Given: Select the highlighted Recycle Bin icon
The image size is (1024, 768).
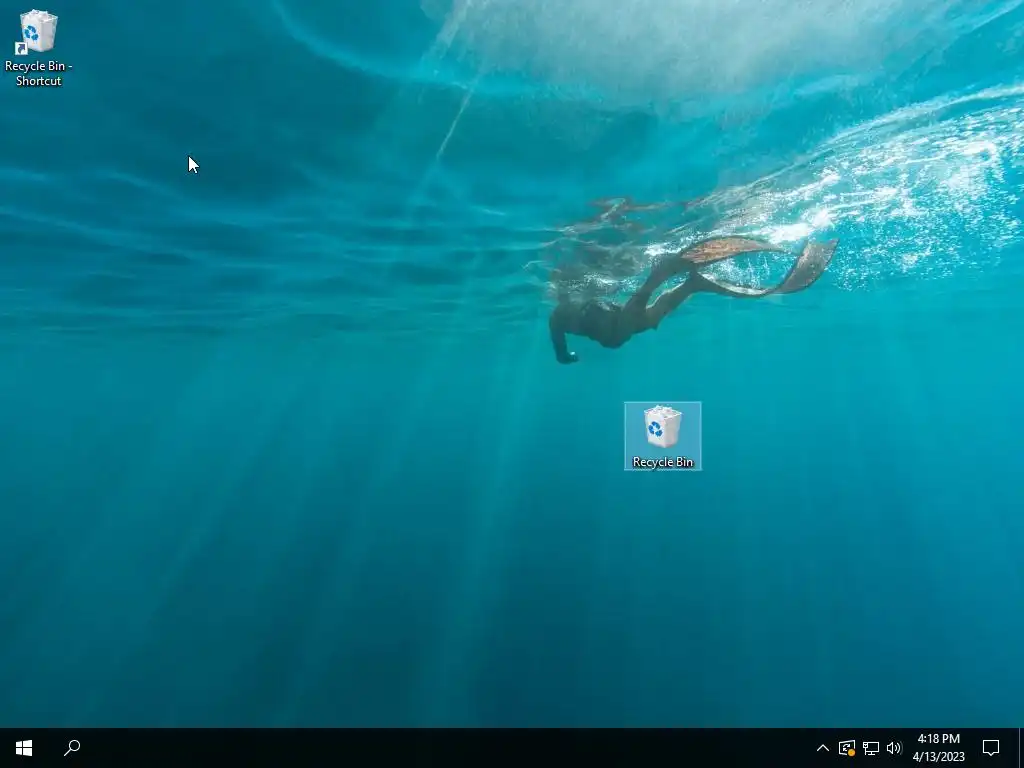Looking at the screenshot, I should pos(662,436).
